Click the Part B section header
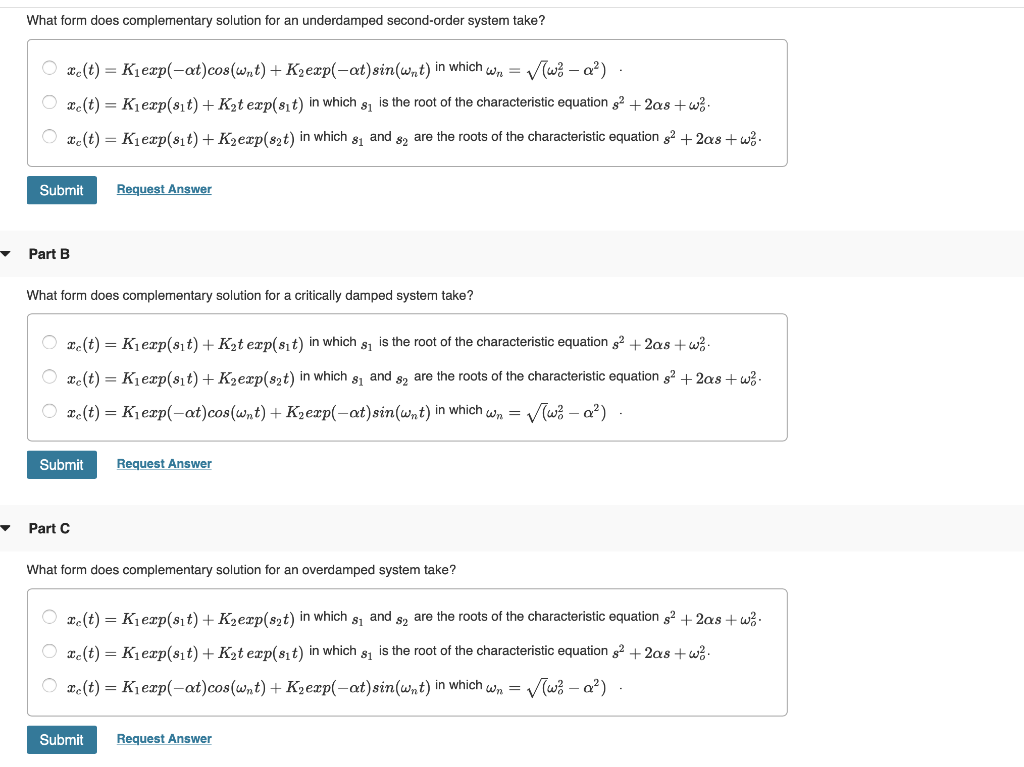Image resolution: width=1024 pixels, height=767 pixels. pyautogui.click(x=49, y=254)
